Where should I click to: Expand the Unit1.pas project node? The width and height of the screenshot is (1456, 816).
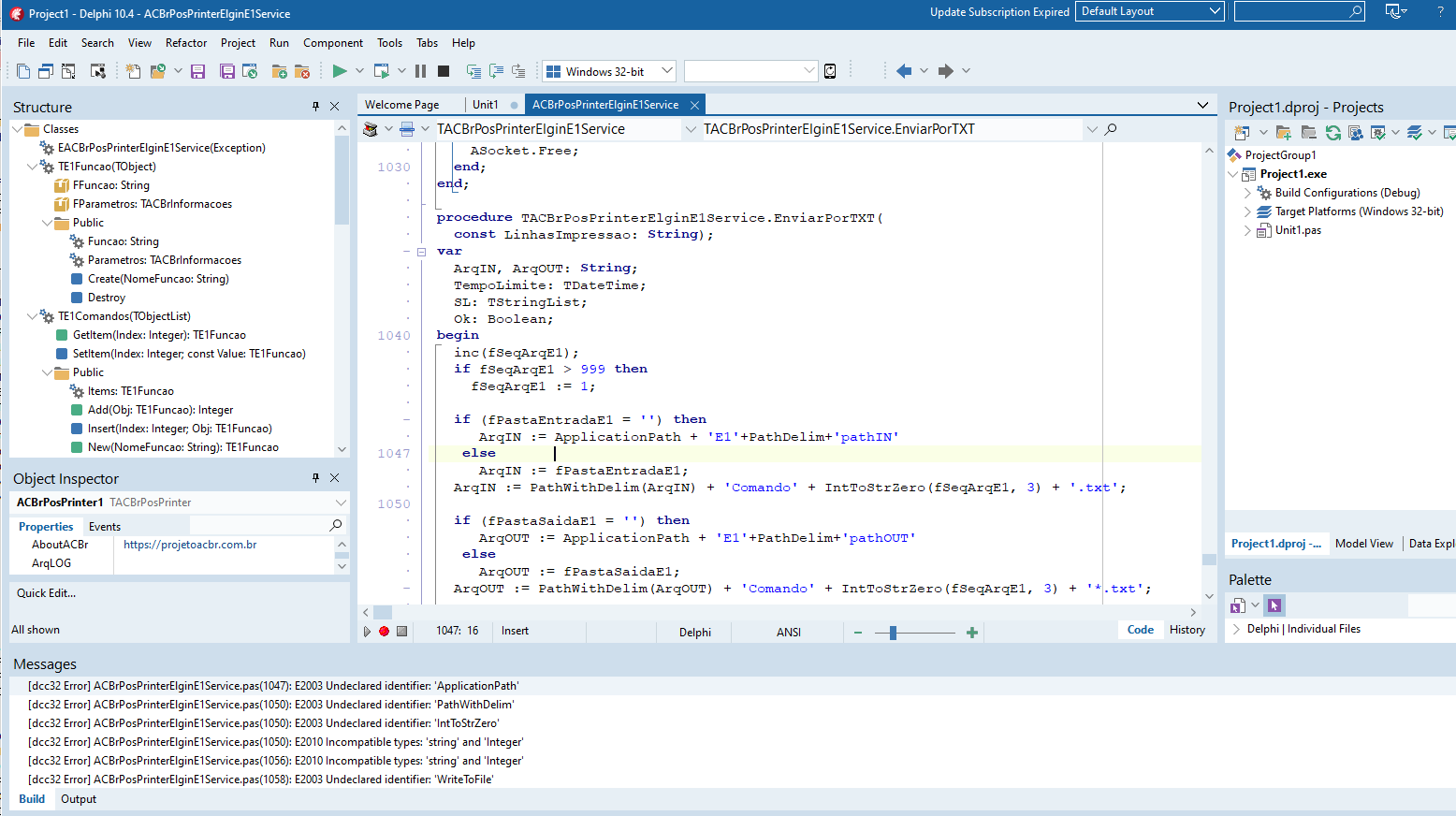pyautogui.click(x=1247, y=230)
